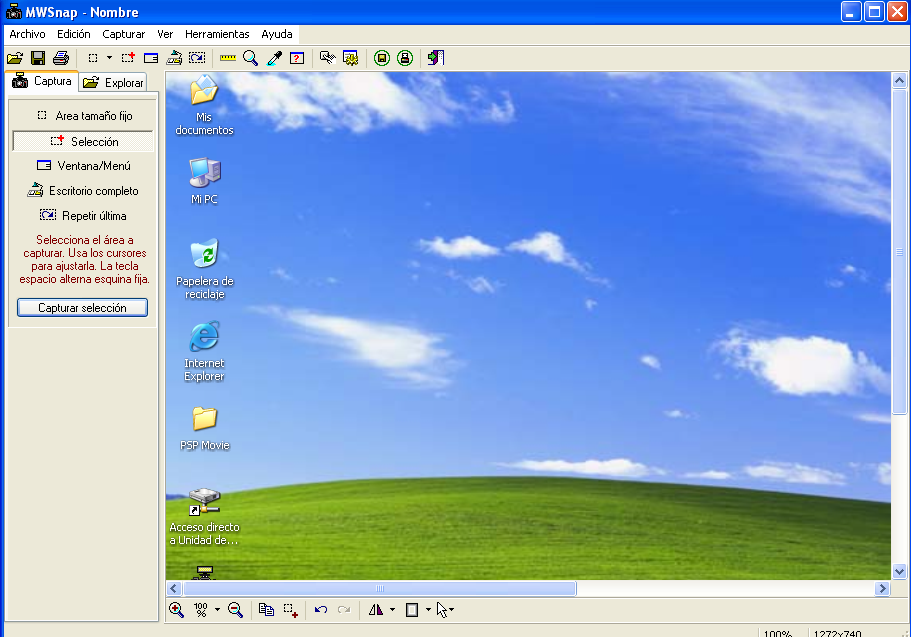Choose Escritorio completo in the side panel
The width and height of the screenshot is (911, 637).
(84, 191)
